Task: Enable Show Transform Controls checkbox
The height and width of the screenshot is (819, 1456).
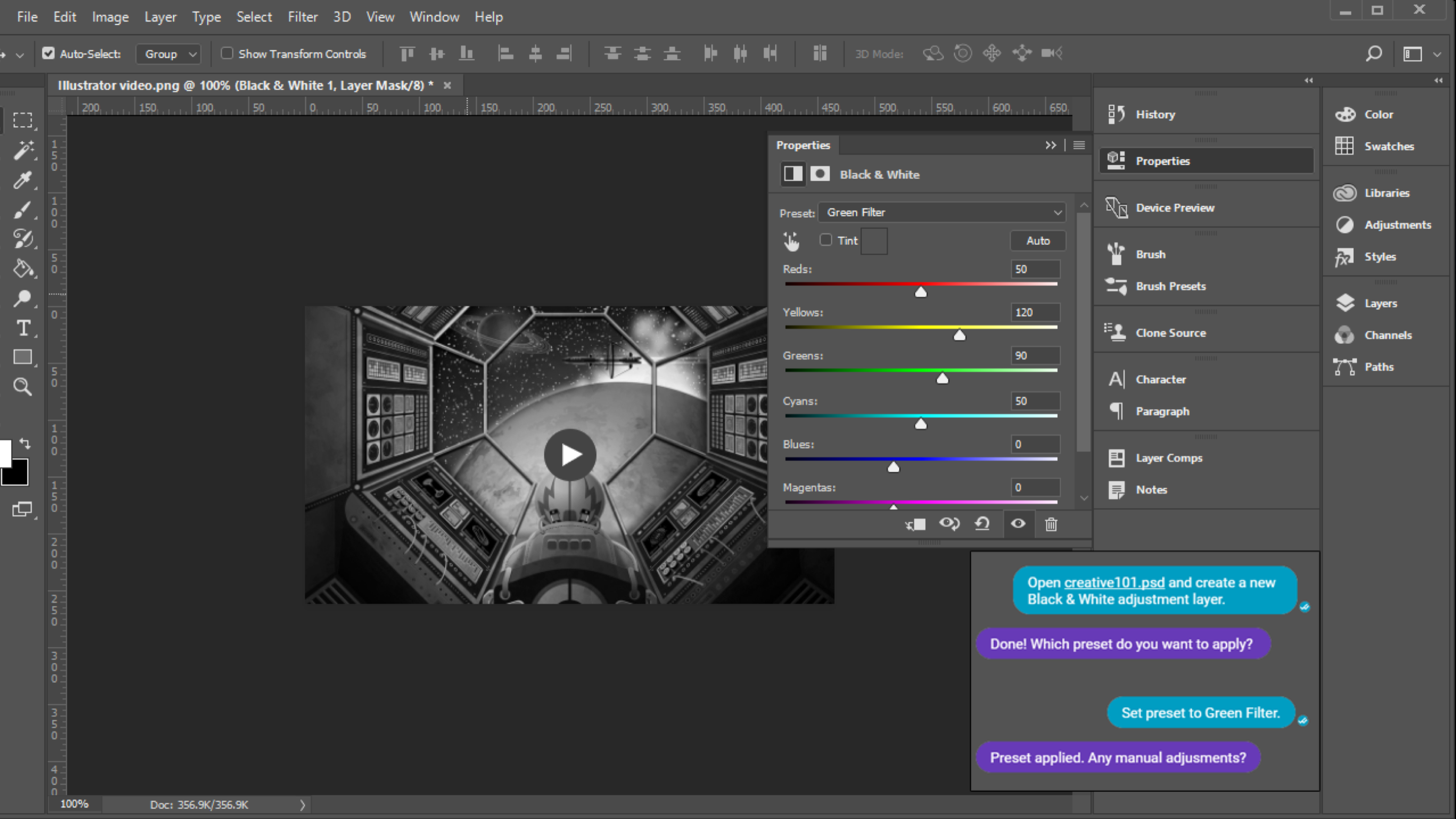Action: point(227,54)
